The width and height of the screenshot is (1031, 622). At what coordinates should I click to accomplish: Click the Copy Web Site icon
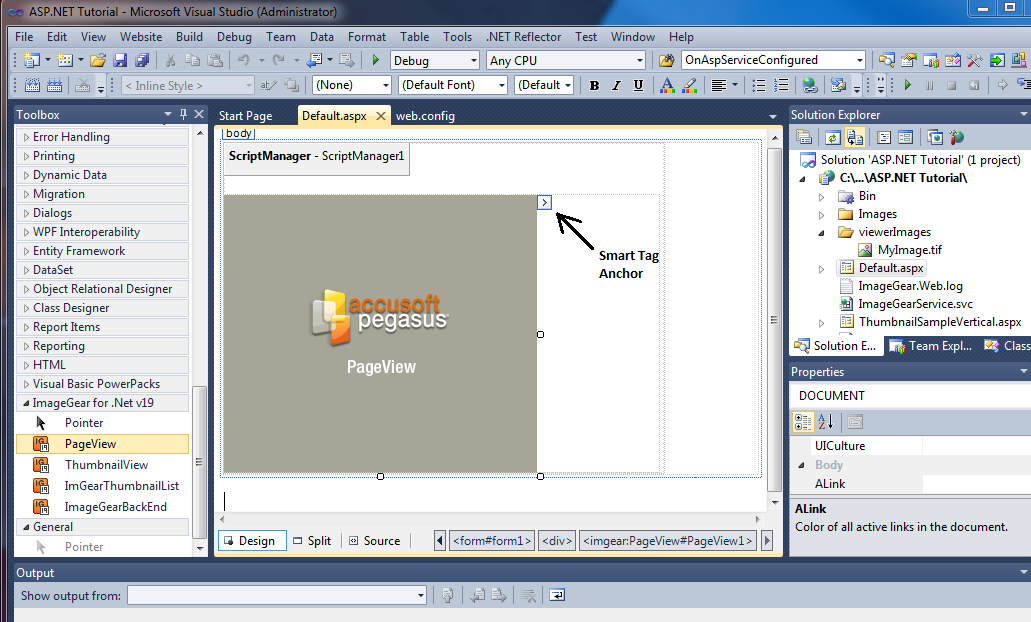pos(934,137)
